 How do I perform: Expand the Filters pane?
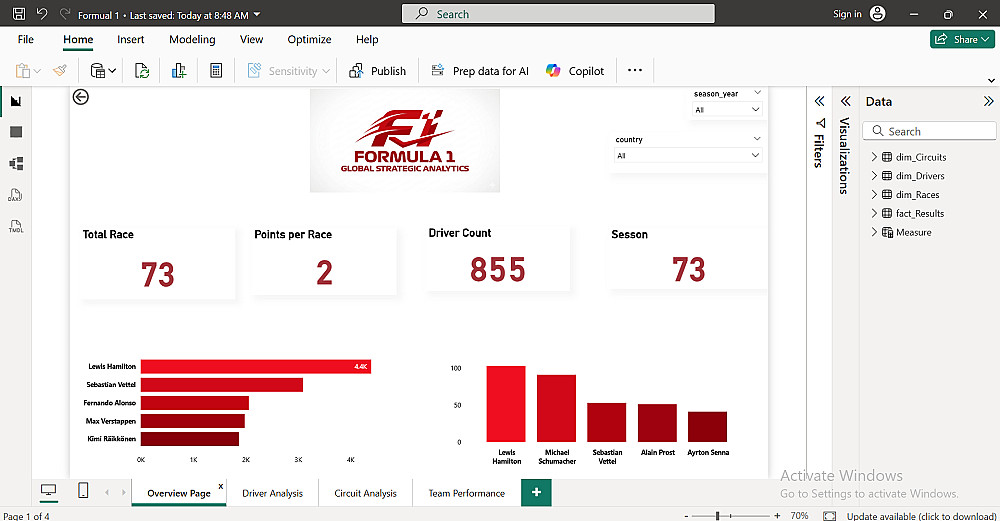[820, 101]
